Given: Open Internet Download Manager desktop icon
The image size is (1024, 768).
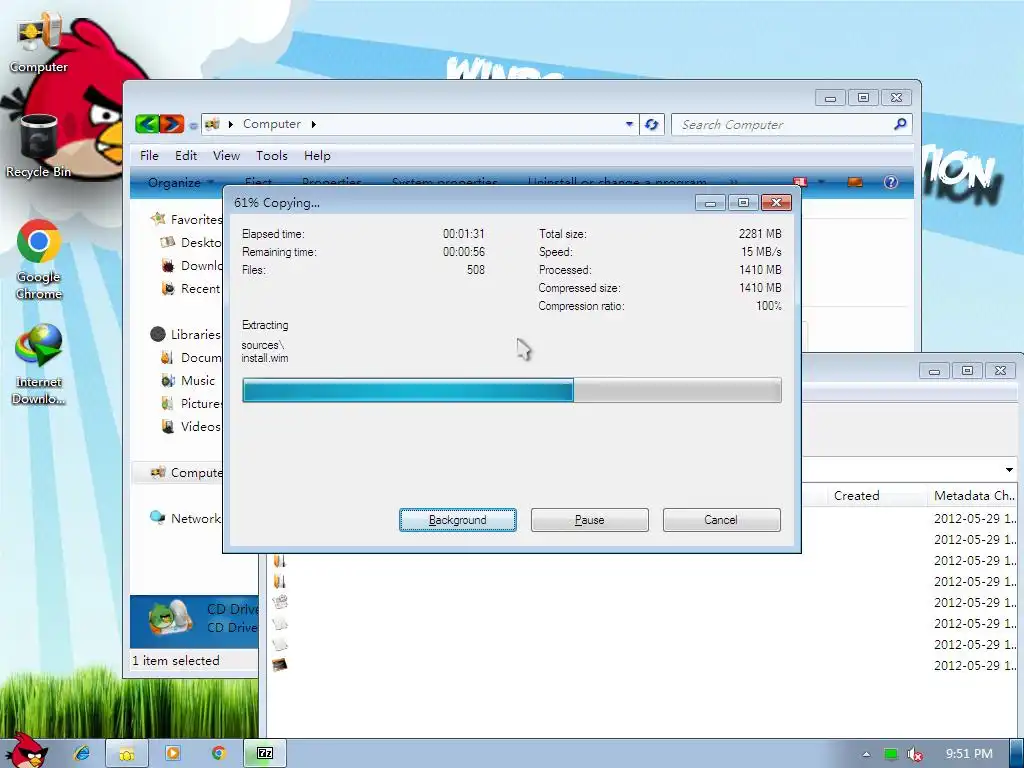Looking at the screenshot, I should pos(39,364).
